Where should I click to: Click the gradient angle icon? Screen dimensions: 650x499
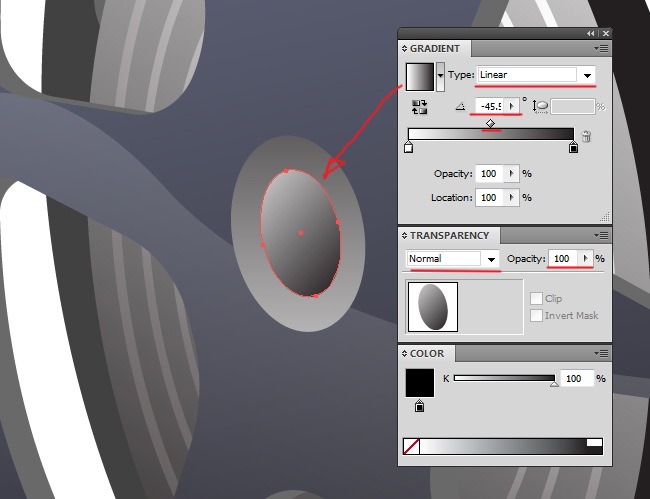point(460,107)
